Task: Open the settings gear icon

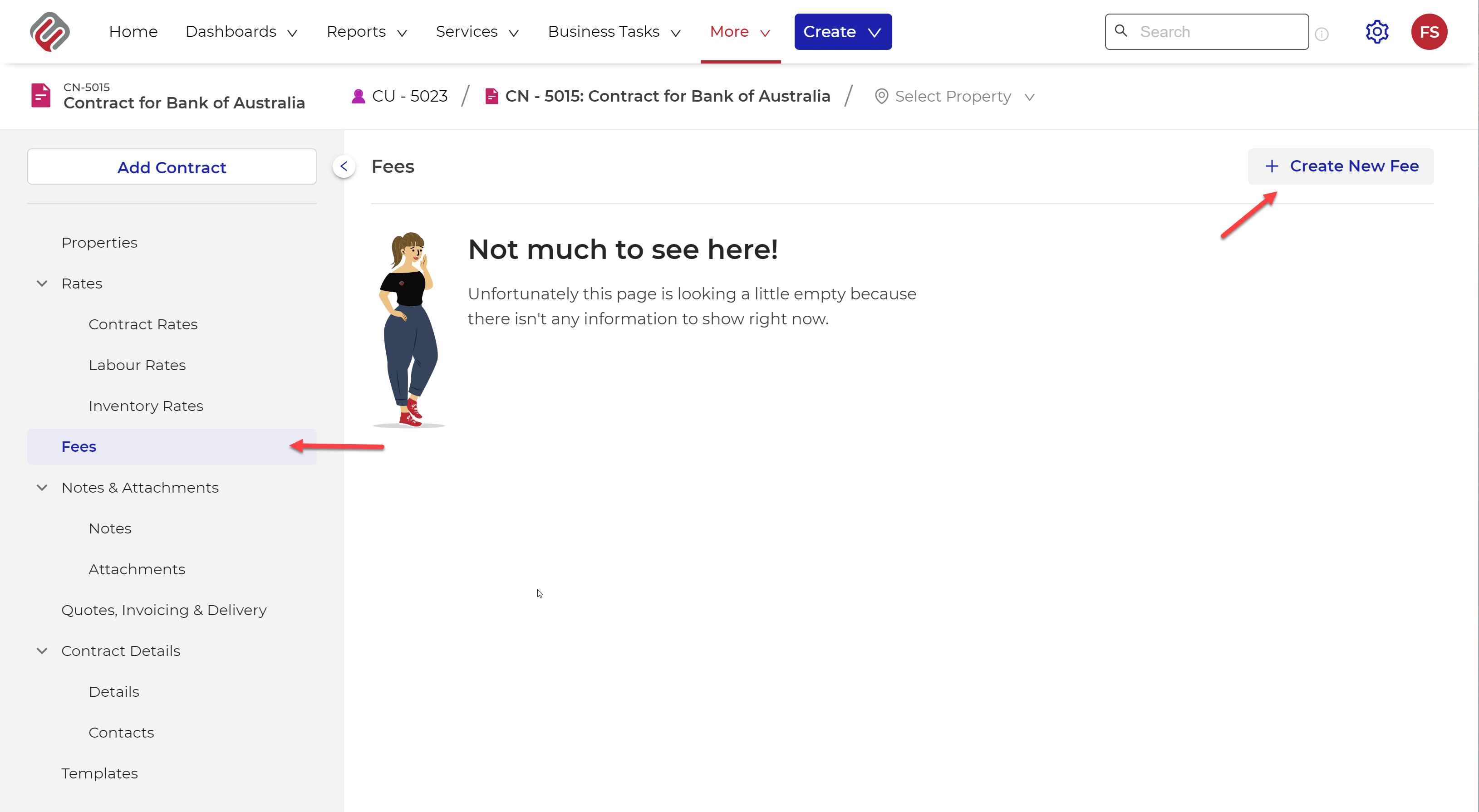Action: [1376, 32]
